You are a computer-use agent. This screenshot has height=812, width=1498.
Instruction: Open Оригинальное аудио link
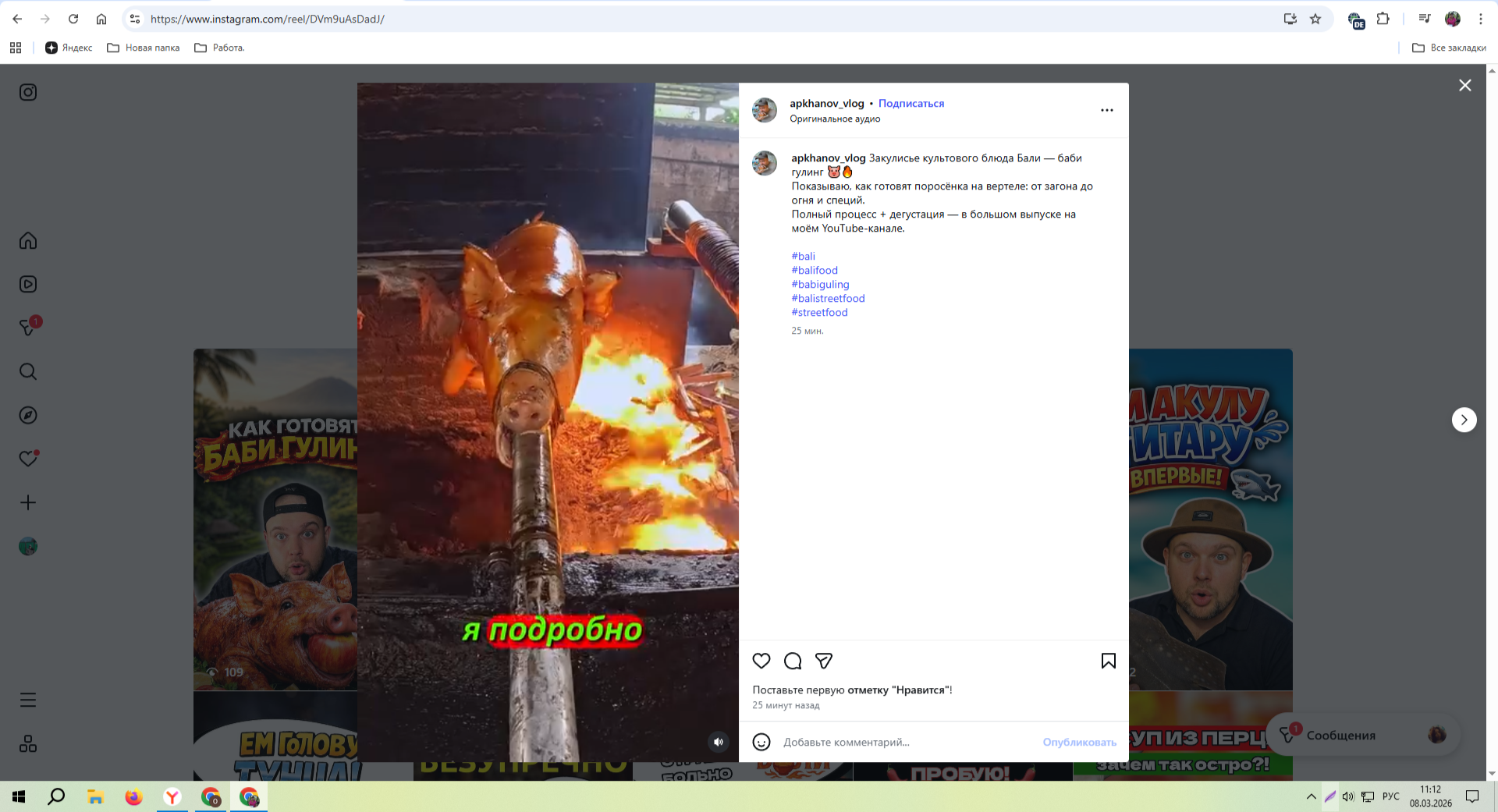(835, 119)
